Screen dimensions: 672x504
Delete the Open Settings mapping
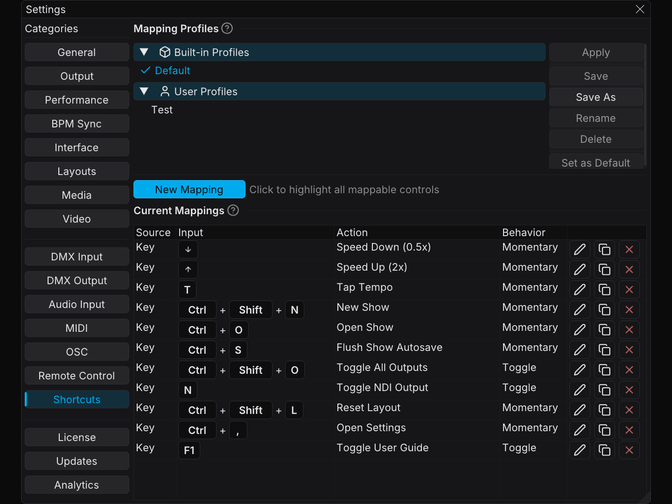click(x=629, y=430)
